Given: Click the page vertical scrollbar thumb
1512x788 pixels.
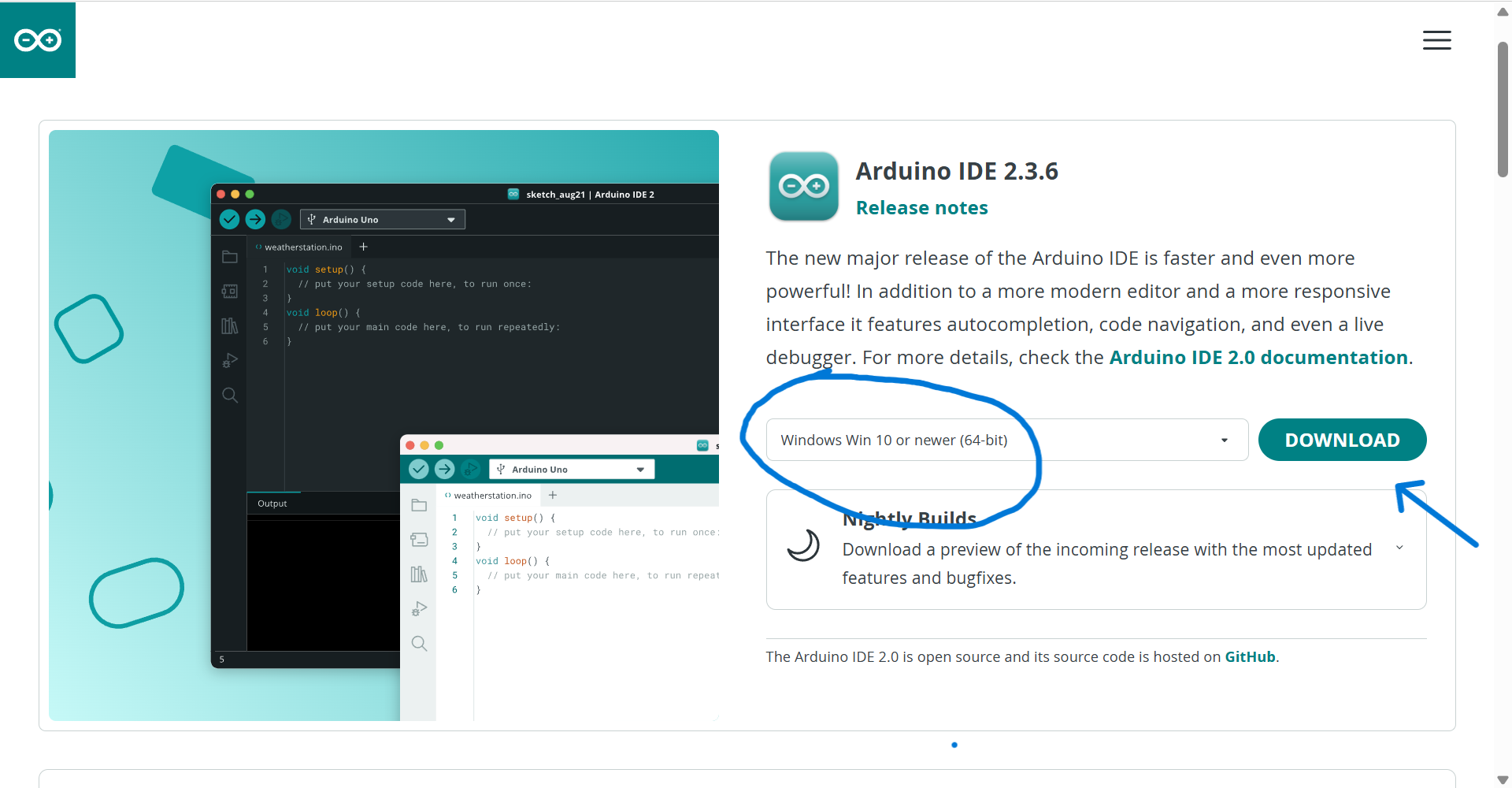Looking at the screenshot, I should pyautogui.click(x=1503, y=110).
